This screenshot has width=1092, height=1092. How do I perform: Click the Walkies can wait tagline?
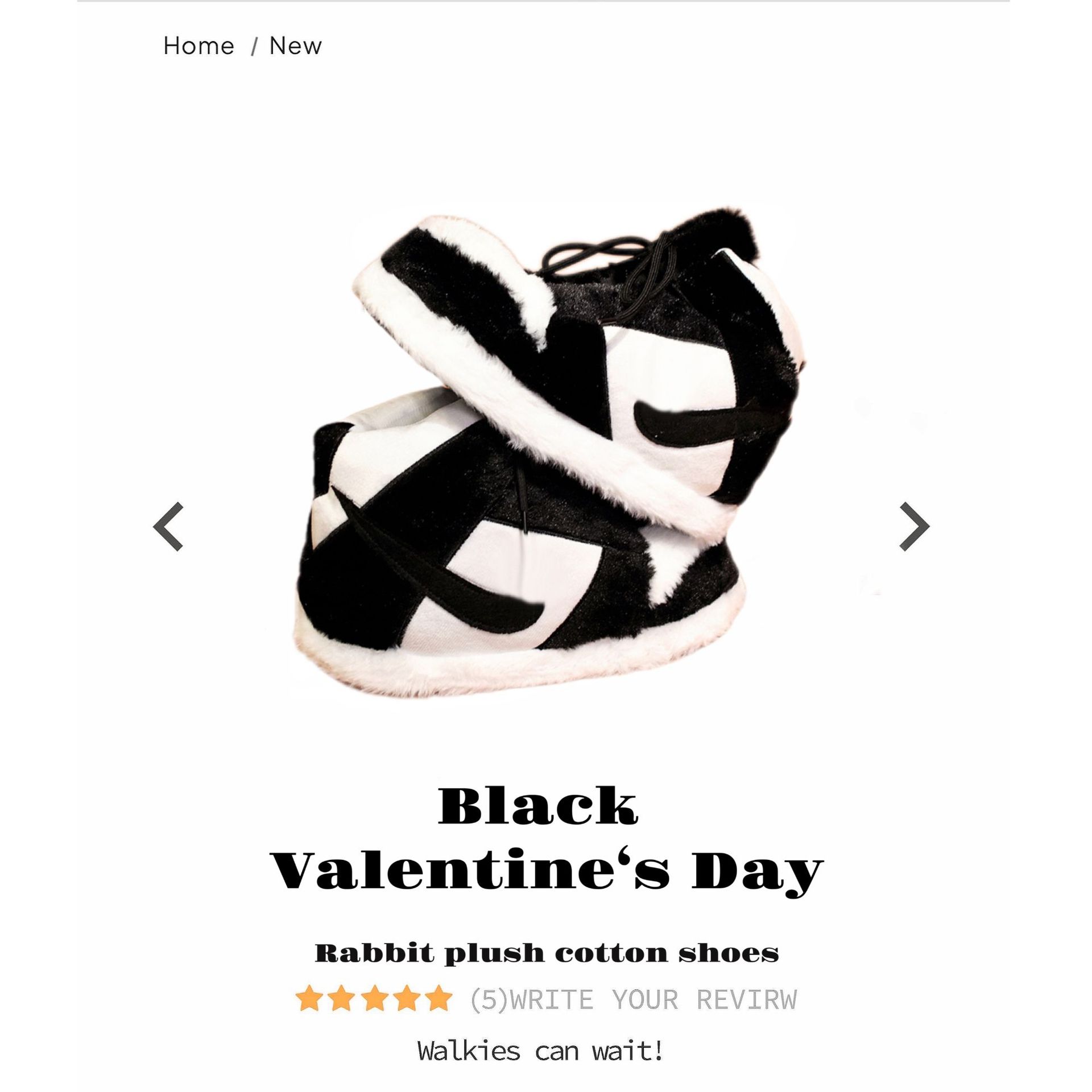540,1050
